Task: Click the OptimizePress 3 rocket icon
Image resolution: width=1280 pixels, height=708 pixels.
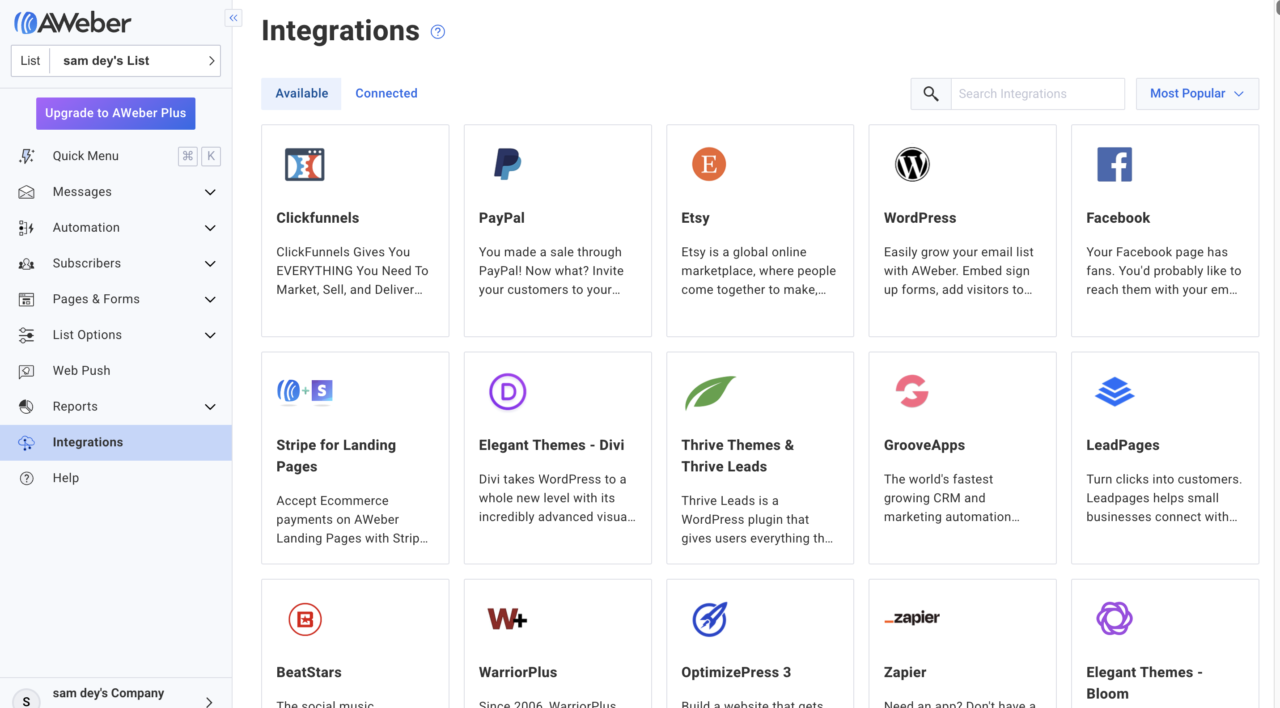Action: tap(709, 619)
